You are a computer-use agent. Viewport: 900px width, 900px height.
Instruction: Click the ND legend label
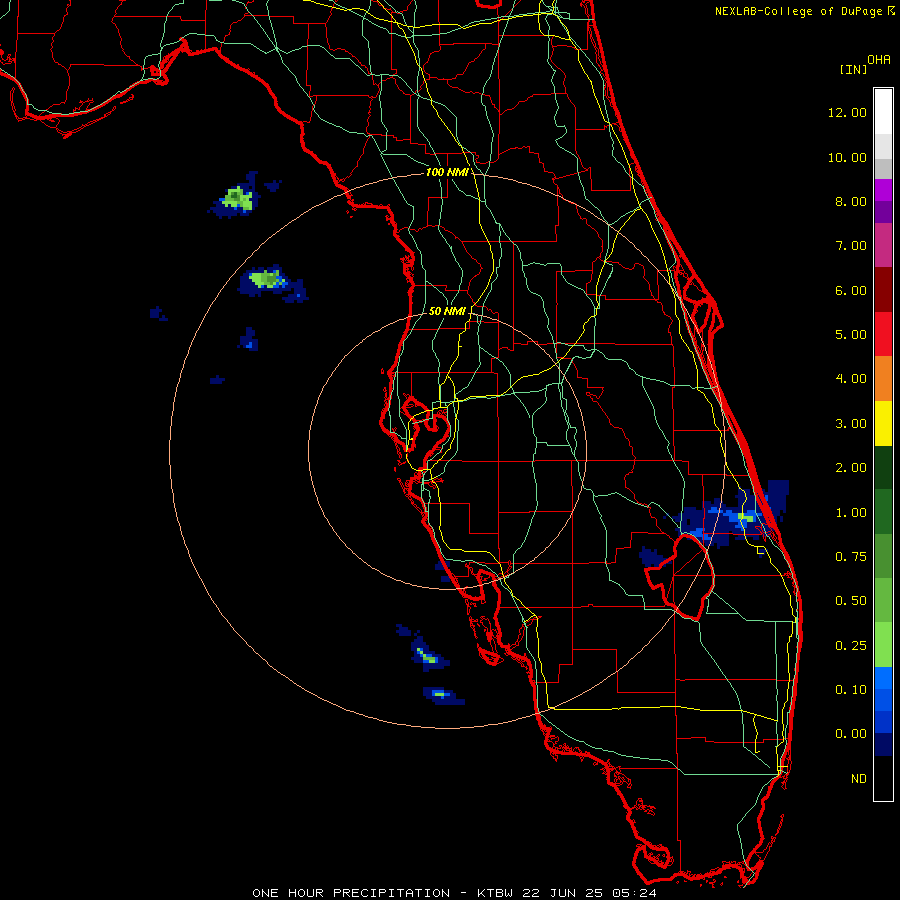[x=859, y=779]
